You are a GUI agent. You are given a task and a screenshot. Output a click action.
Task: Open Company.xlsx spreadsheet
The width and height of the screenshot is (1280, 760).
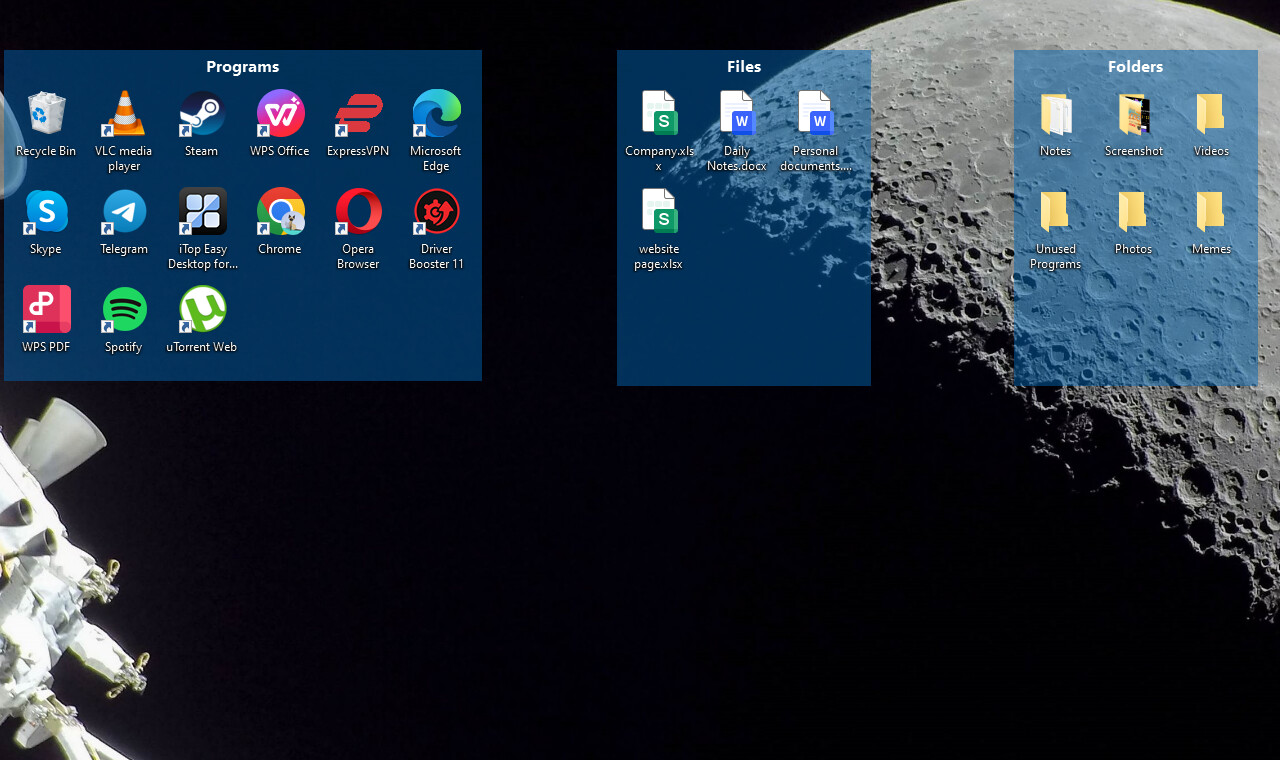pos(659,113)
